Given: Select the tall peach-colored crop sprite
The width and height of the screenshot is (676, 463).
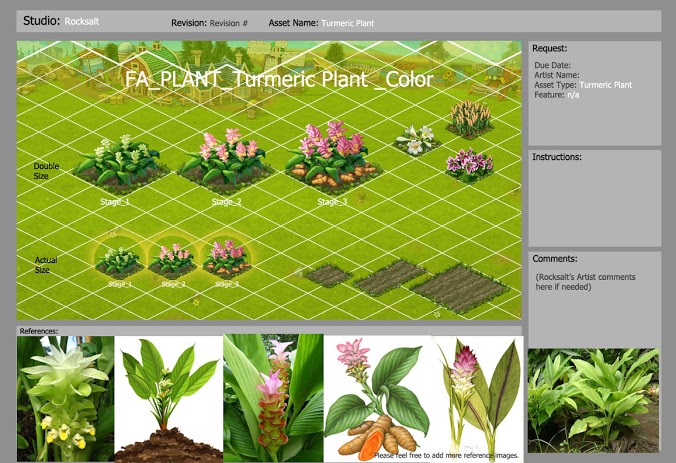Looking at the screenshot, I should pos(468,117).
